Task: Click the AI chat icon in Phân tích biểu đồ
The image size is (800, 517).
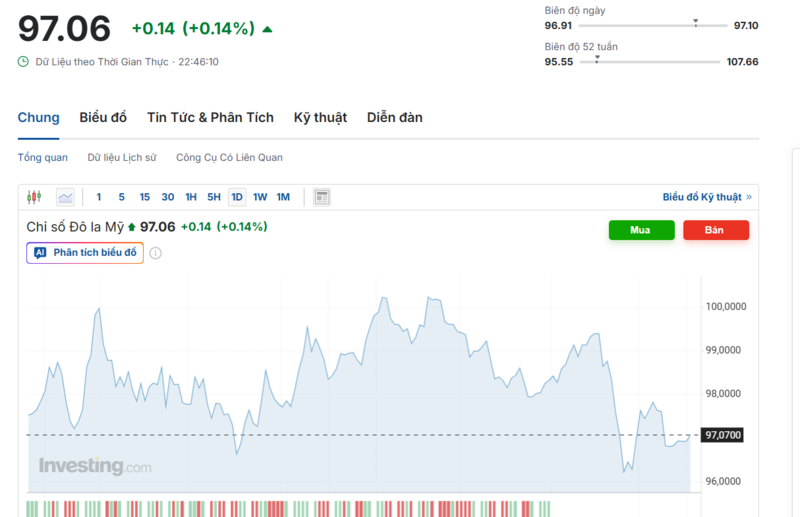Action: [40, 253]
